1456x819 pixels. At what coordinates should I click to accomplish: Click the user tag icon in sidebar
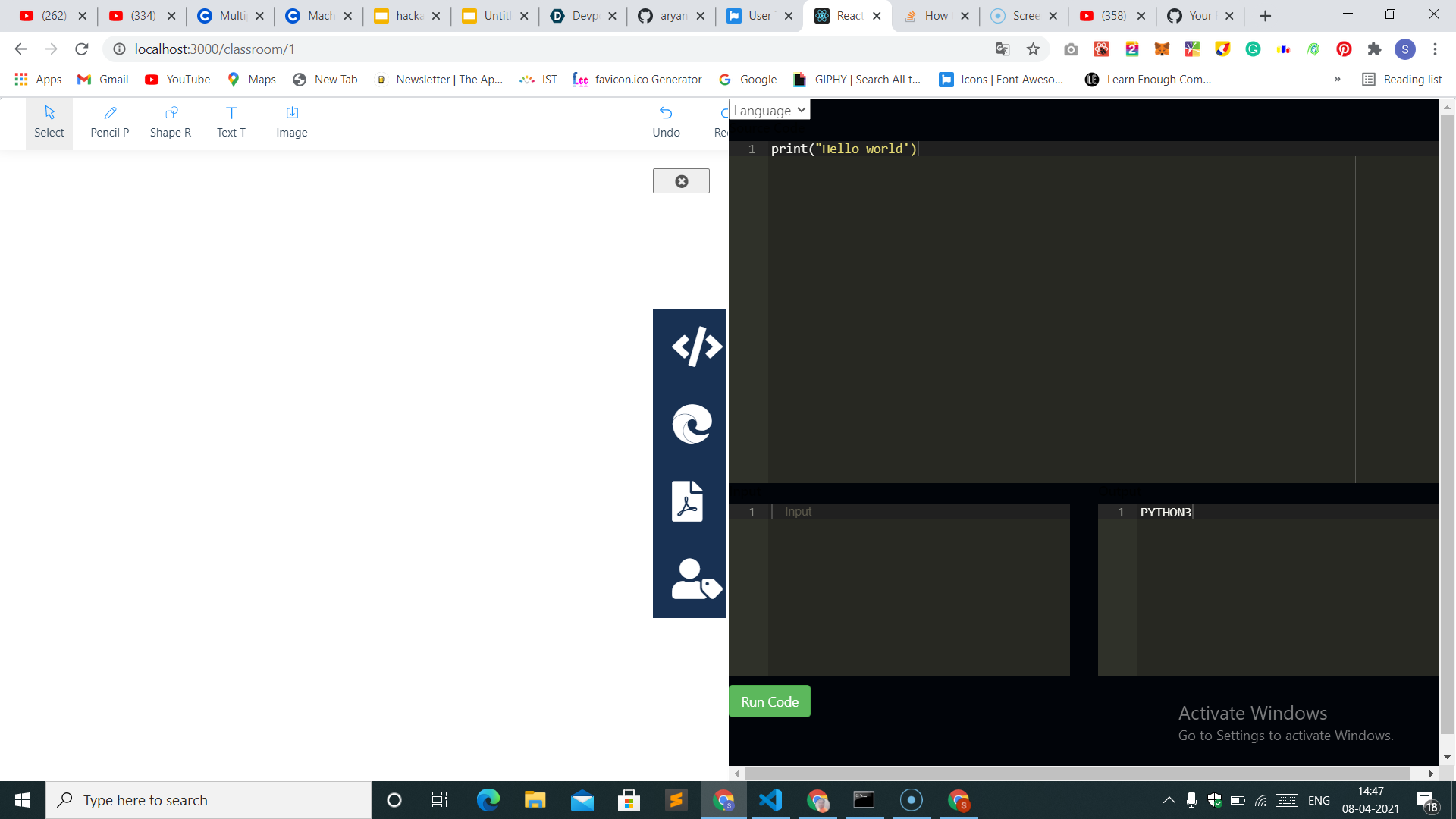pyautogui.click(x=695, y=579)
